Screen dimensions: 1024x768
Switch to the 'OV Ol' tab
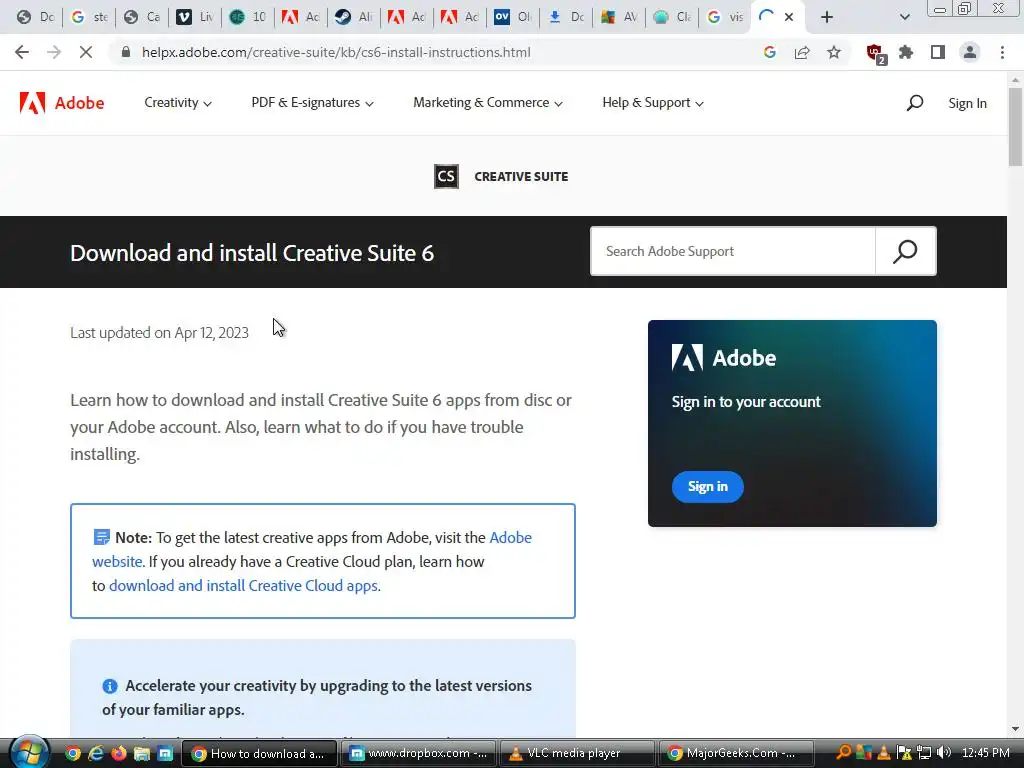(513, 17)
